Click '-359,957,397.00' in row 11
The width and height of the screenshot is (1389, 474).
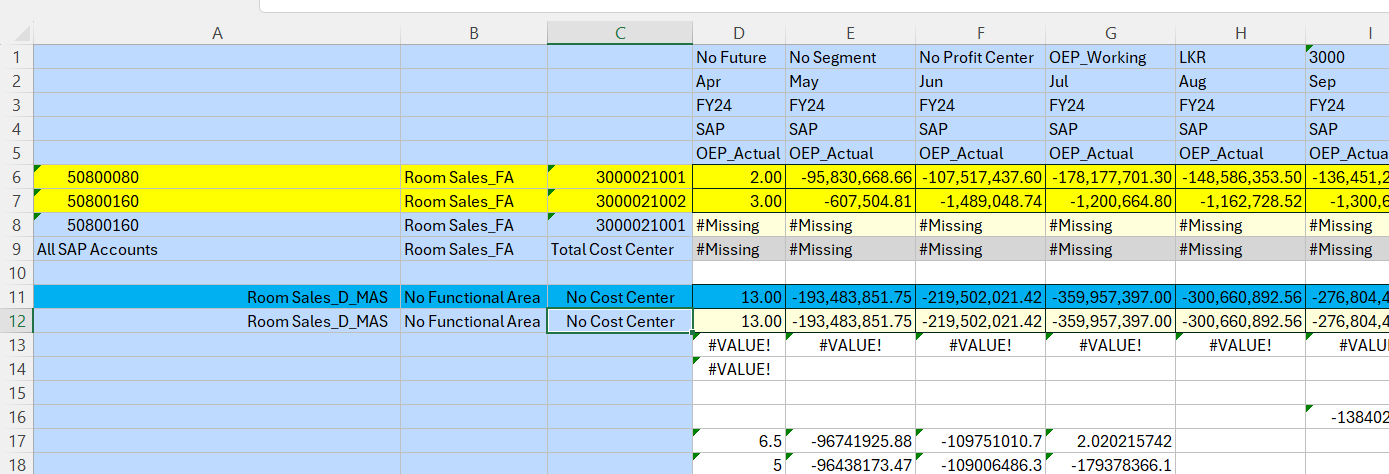point(1110,297)
